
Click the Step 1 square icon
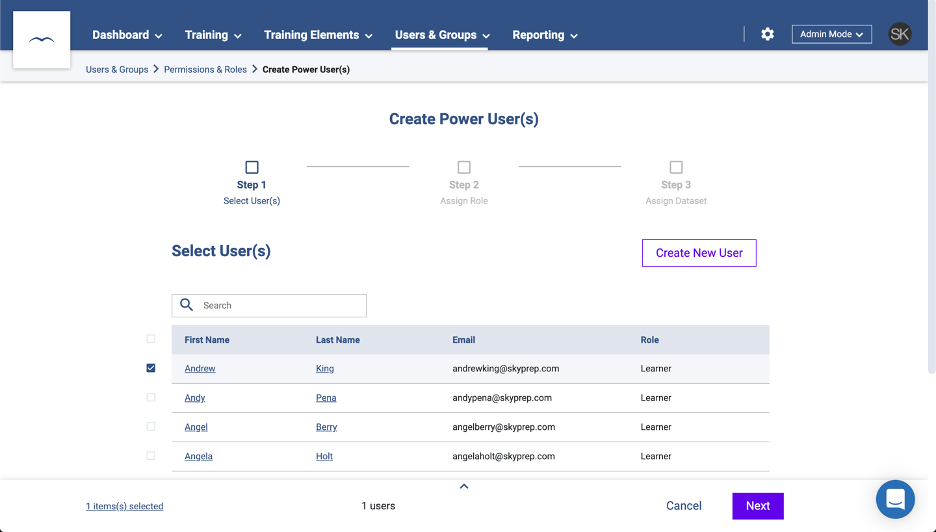pyautogui.click(x=252, y=168)
